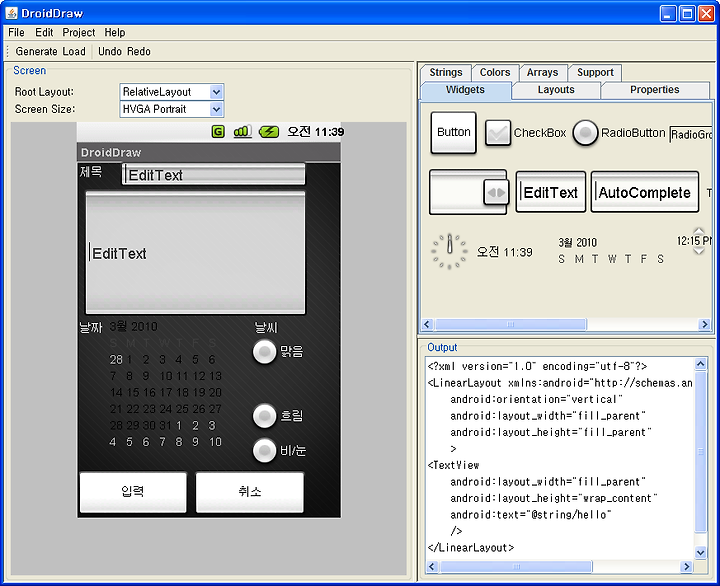Switch to the Arrays tab
The height and width of the screenshot is (586, 720).
point(542,73)
